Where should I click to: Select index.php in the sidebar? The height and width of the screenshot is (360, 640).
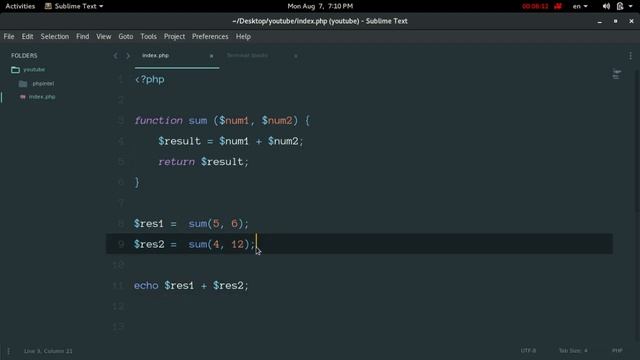coord(42,97)
